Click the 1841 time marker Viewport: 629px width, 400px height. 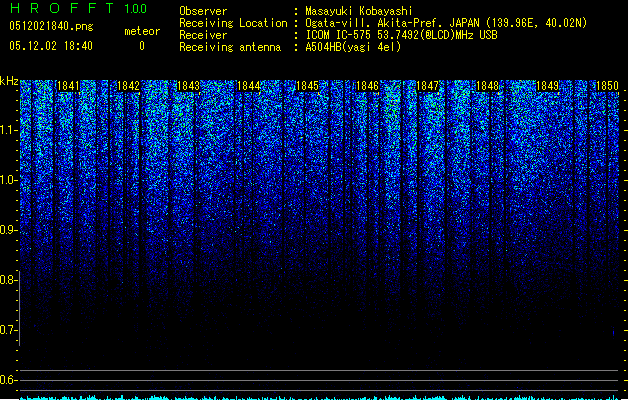(x=68, y=86)
